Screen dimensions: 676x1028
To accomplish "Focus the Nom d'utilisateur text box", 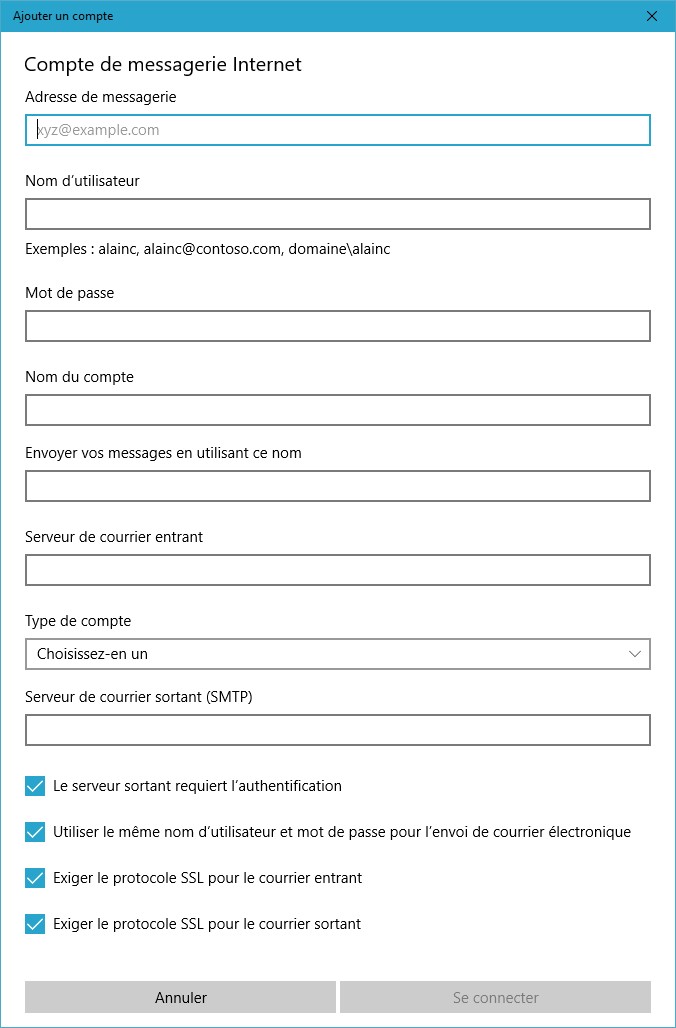I will [x=337, y=214].
